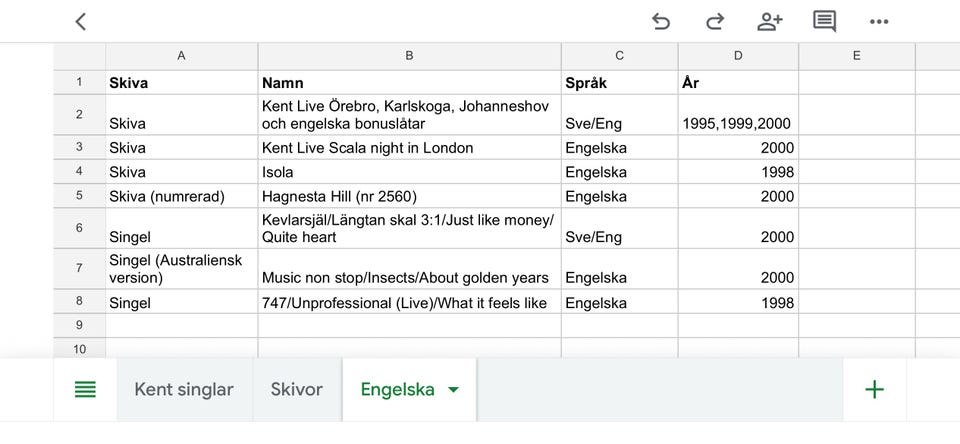Image resolution: width=960 pixels, height=444 pixels.
Task: Open the comments icon
Action: pos(824,21)
